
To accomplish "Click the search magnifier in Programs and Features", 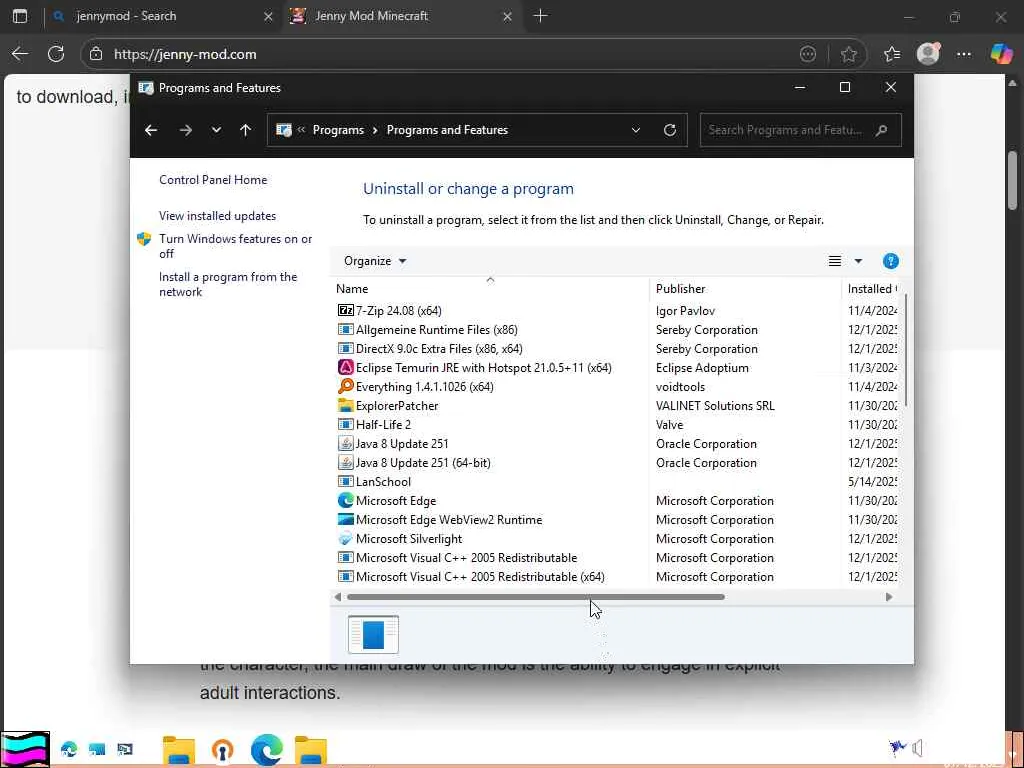I will (x=881, y=130).
